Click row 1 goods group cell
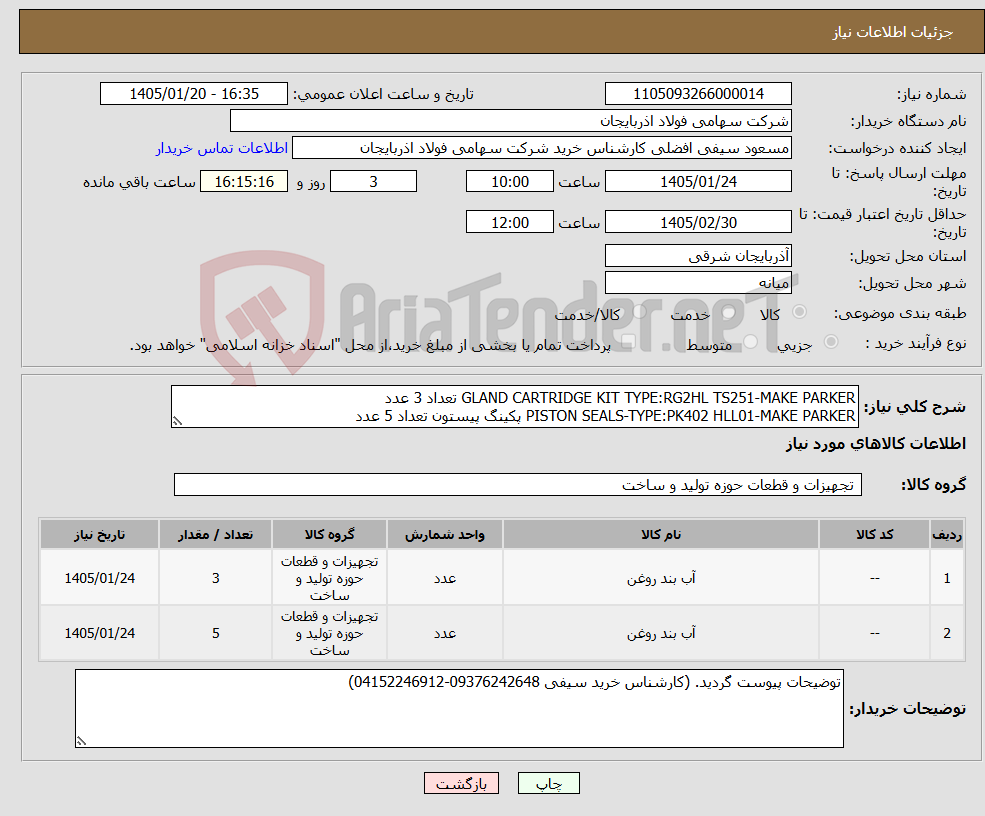 click(329, 578)
